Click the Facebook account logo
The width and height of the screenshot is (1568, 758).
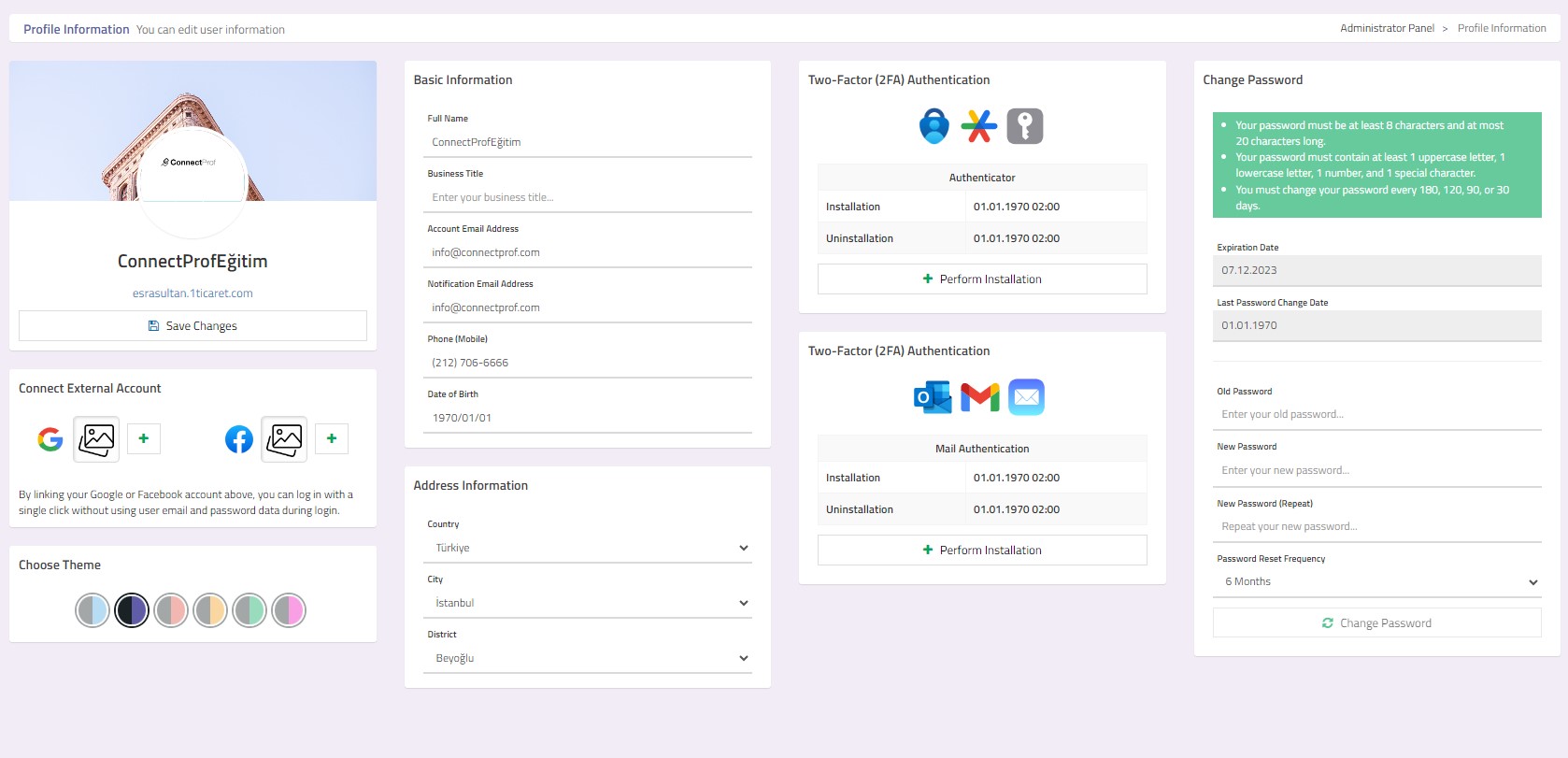click(239, 439)
